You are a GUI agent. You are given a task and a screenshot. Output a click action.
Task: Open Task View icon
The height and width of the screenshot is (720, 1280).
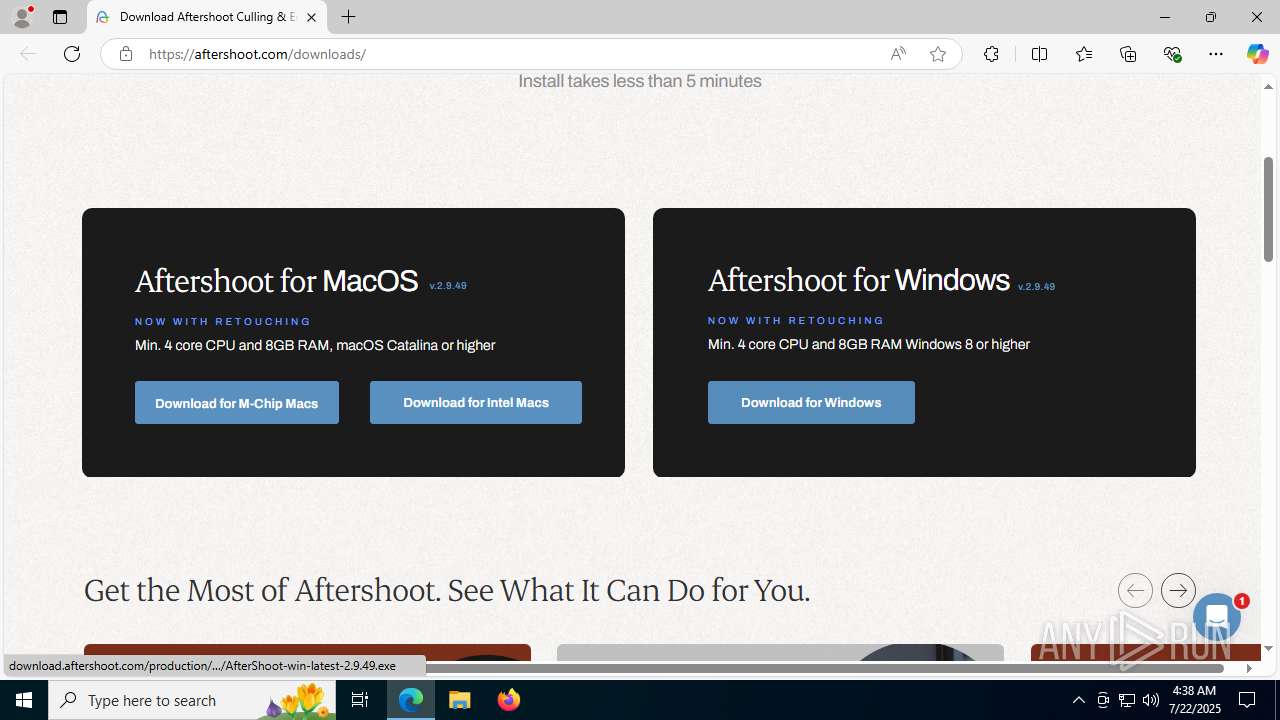[x=360, y=700]
